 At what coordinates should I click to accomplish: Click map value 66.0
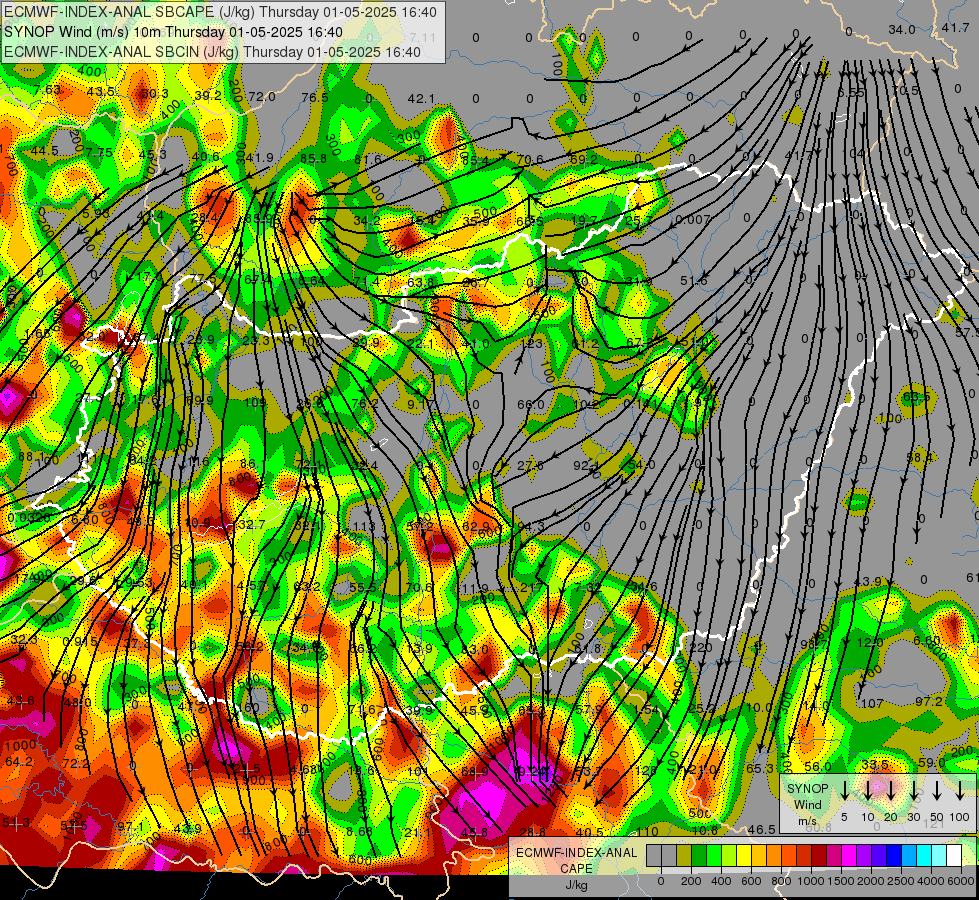[x=531, y=404]
